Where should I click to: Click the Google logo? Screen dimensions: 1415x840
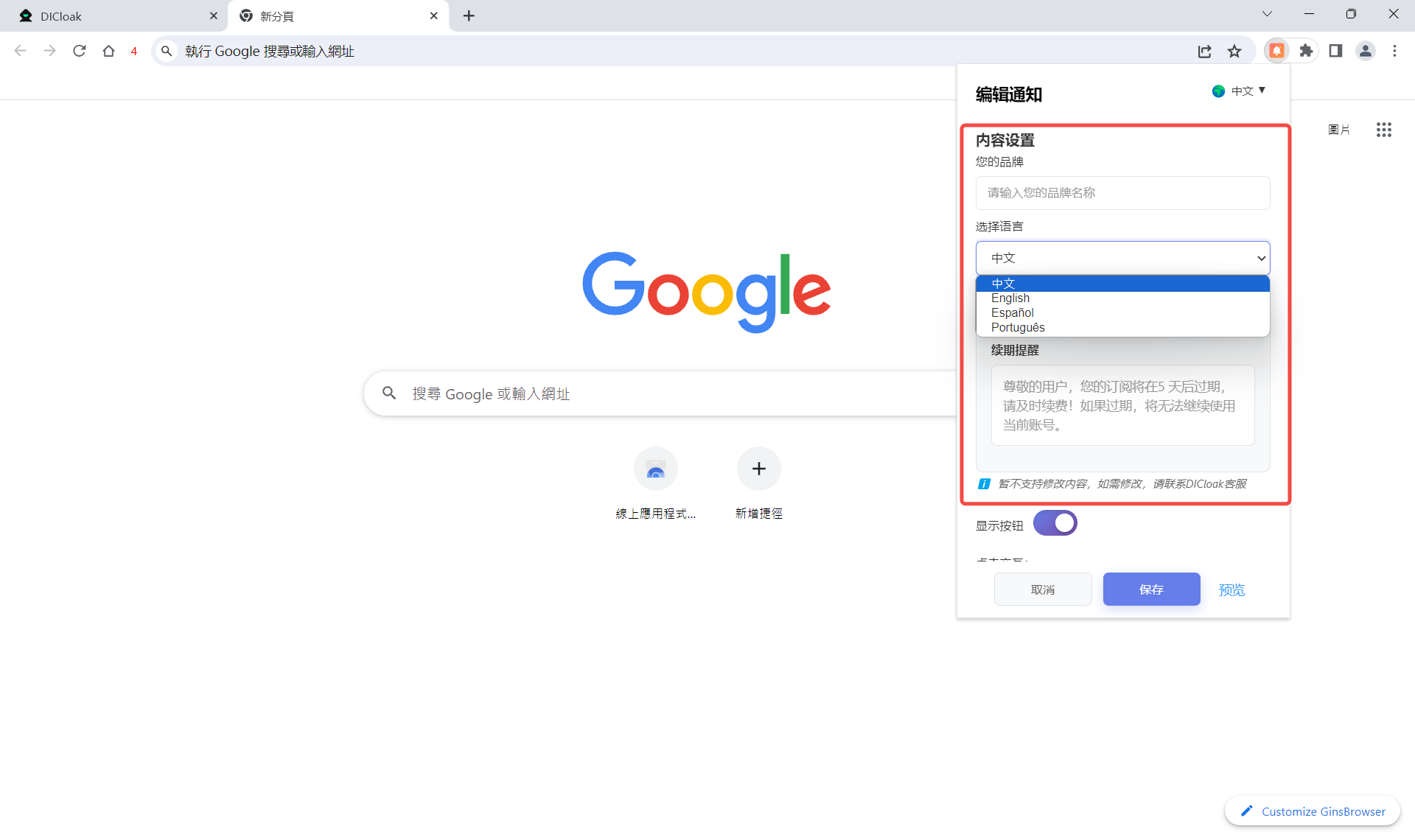707,292
